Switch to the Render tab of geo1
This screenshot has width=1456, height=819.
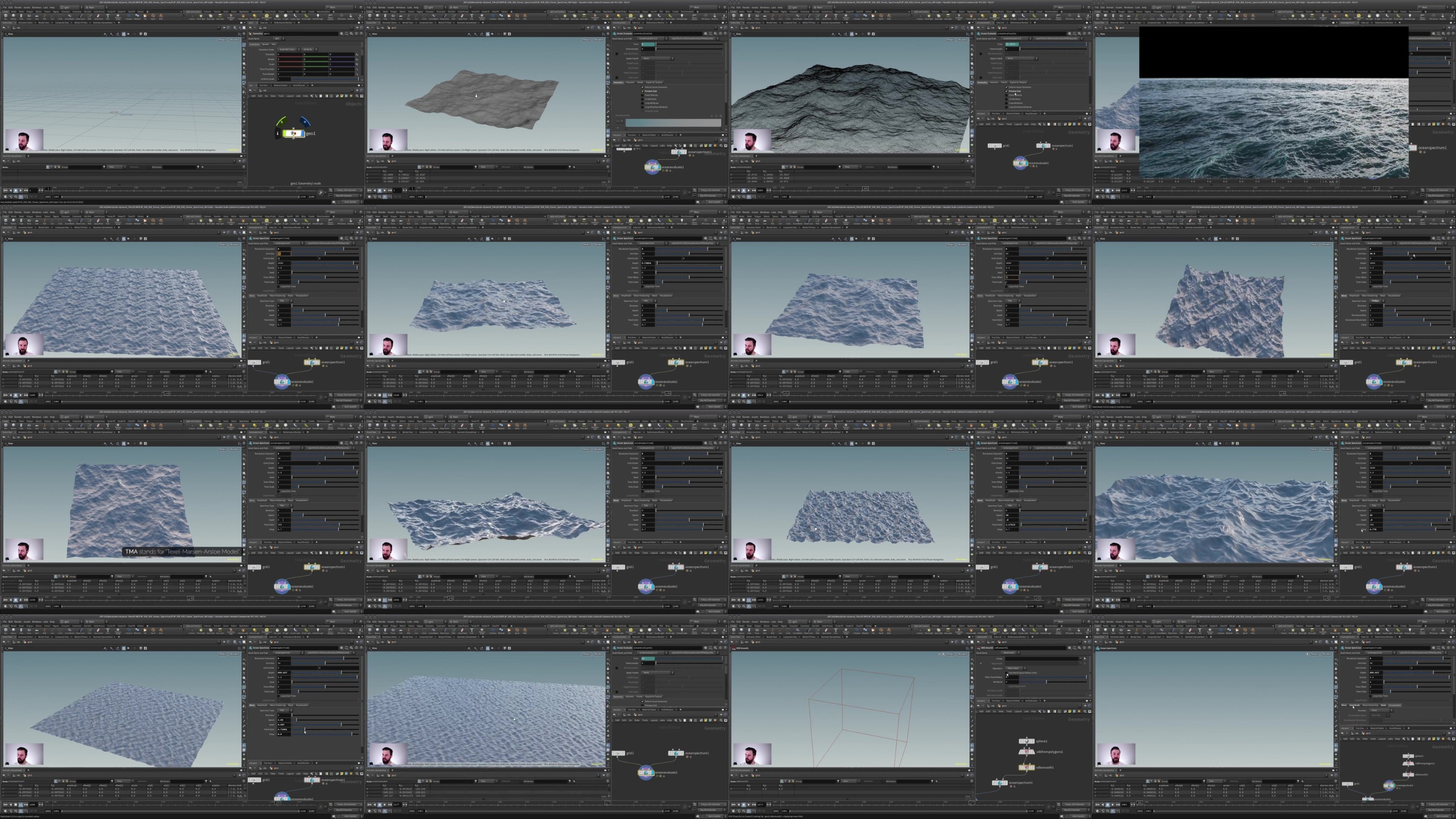point(266,45)
